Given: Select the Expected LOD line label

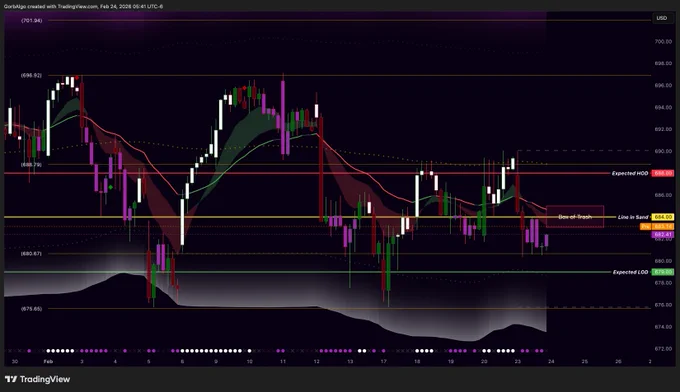Looking at the screenshot, I should pyautogui.click(x=630, y=272).
